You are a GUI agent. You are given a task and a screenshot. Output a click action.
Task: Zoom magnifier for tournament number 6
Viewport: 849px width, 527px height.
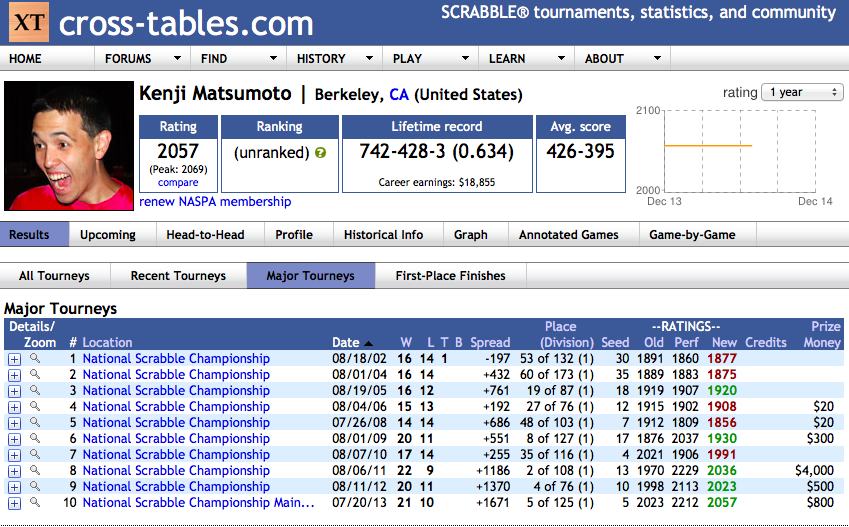tap(35, 438)
